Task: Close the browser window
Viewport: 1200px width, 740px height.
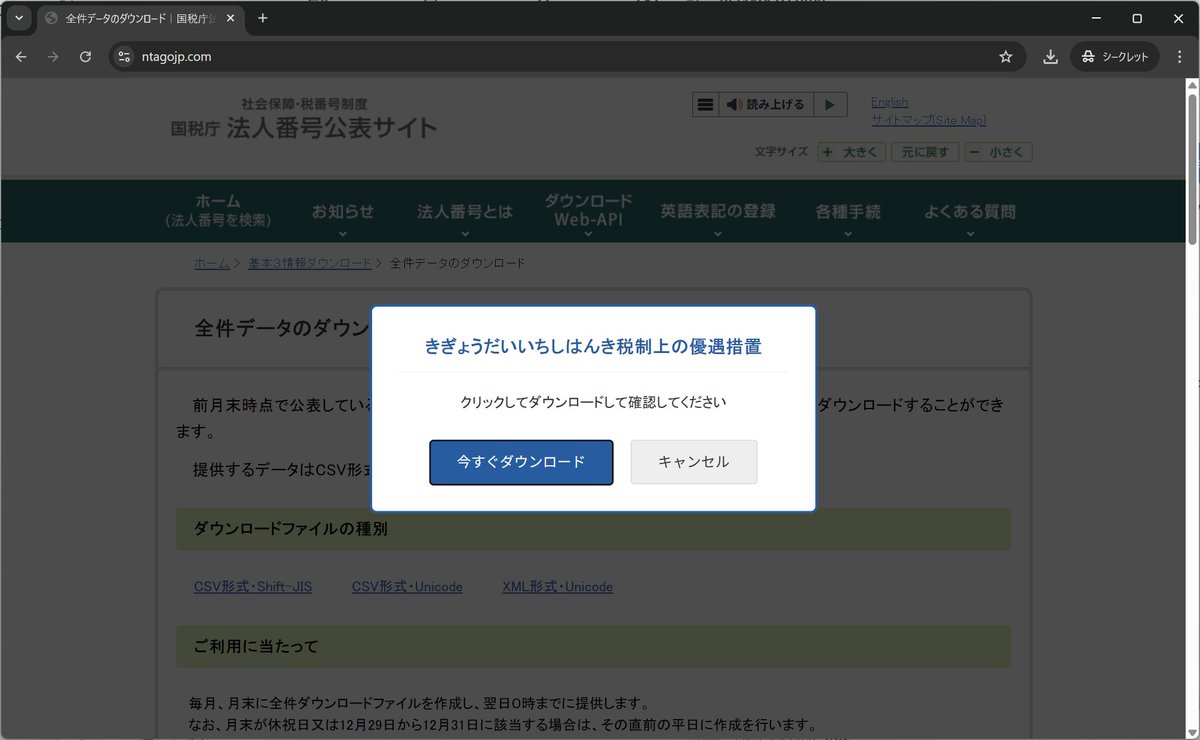Action: [x=1178, y=18]
